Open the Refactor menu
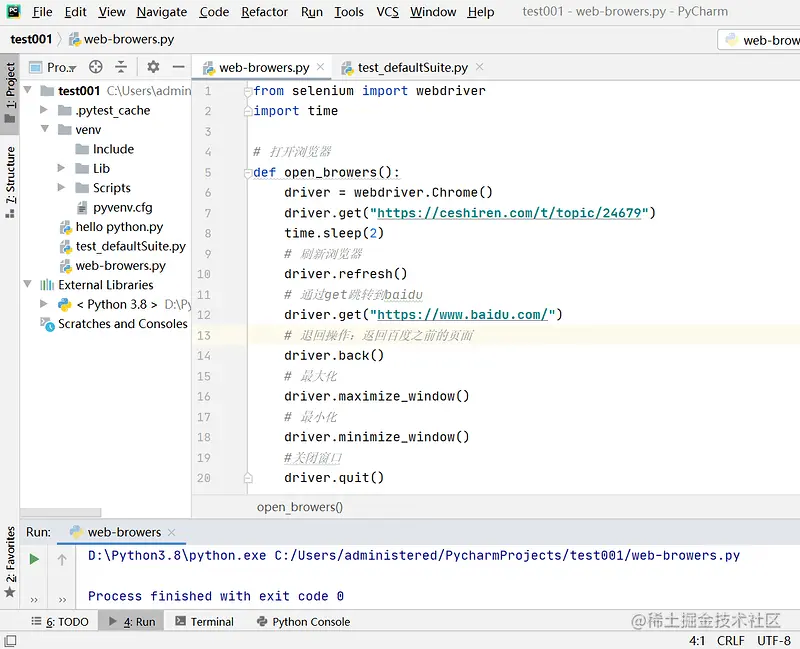The height and width of the screenshot is (649, 800). pyautogui.click(x=264, y=12)
